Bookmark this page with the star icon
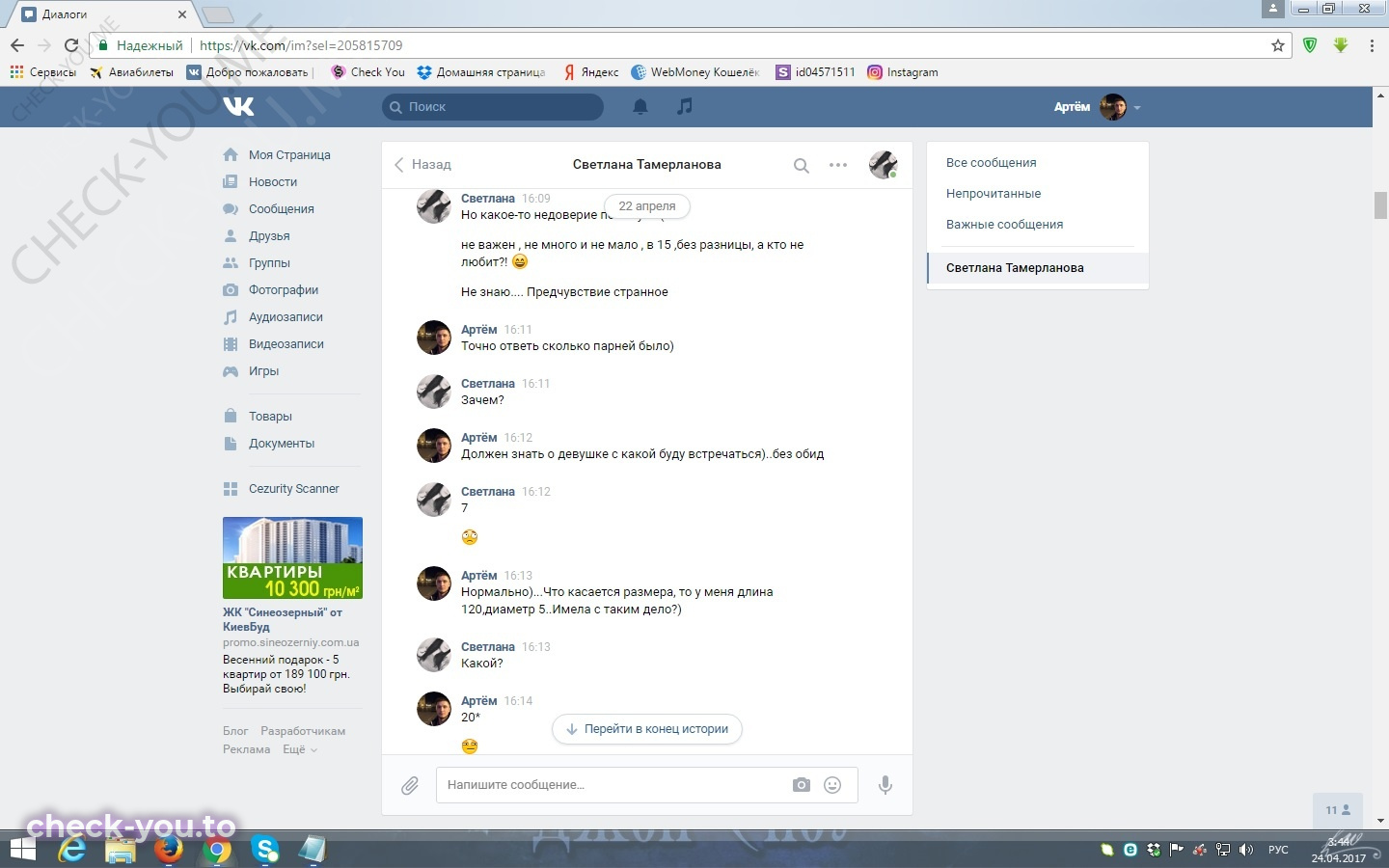1389x868 pixels. (x=1278, y=45)
